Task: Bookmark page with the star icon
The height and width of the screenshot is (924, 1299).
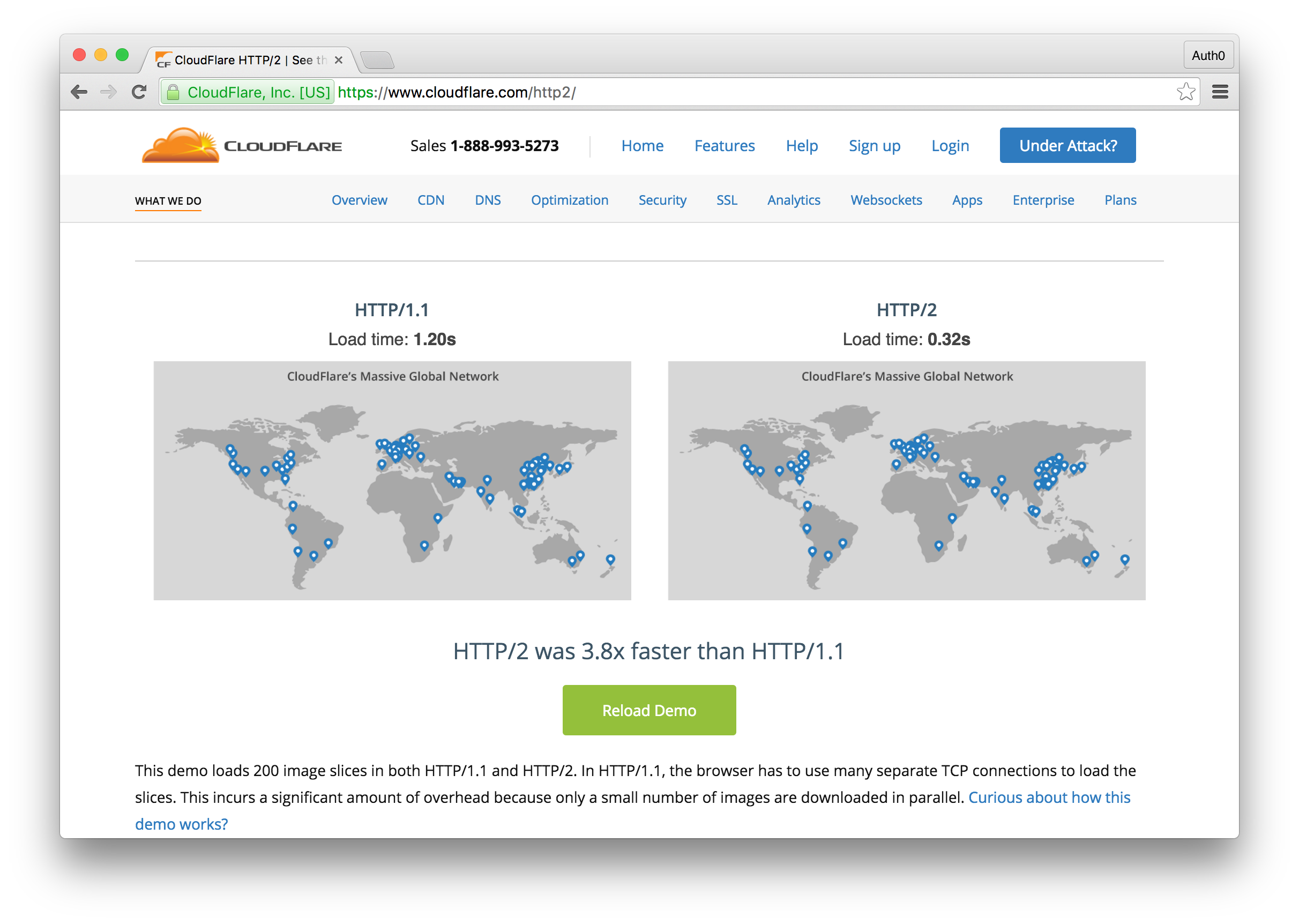Action: pos(1186,92)
